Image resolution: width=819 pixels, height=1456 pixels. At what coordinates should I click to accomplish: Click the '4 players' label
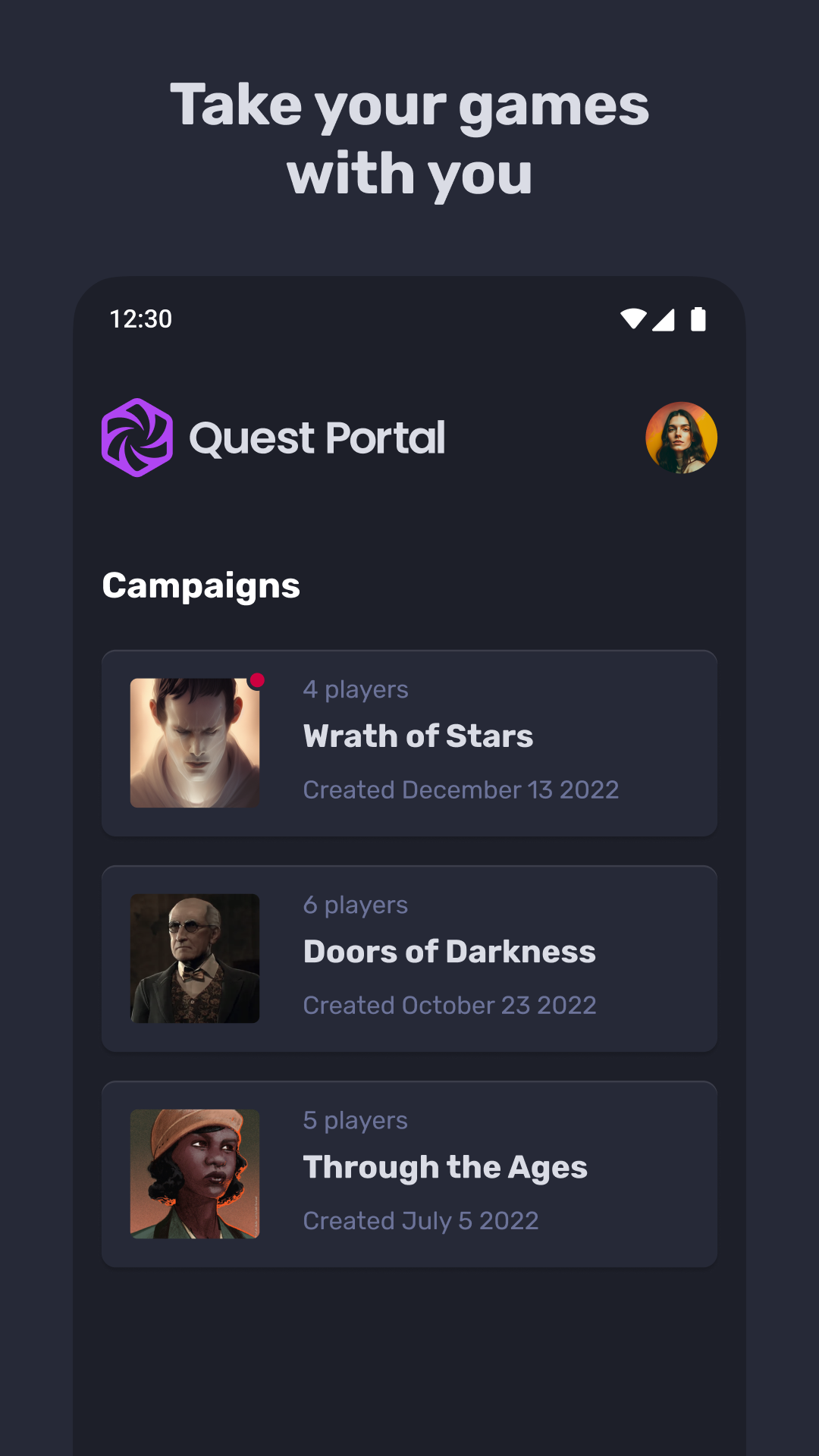356,689
